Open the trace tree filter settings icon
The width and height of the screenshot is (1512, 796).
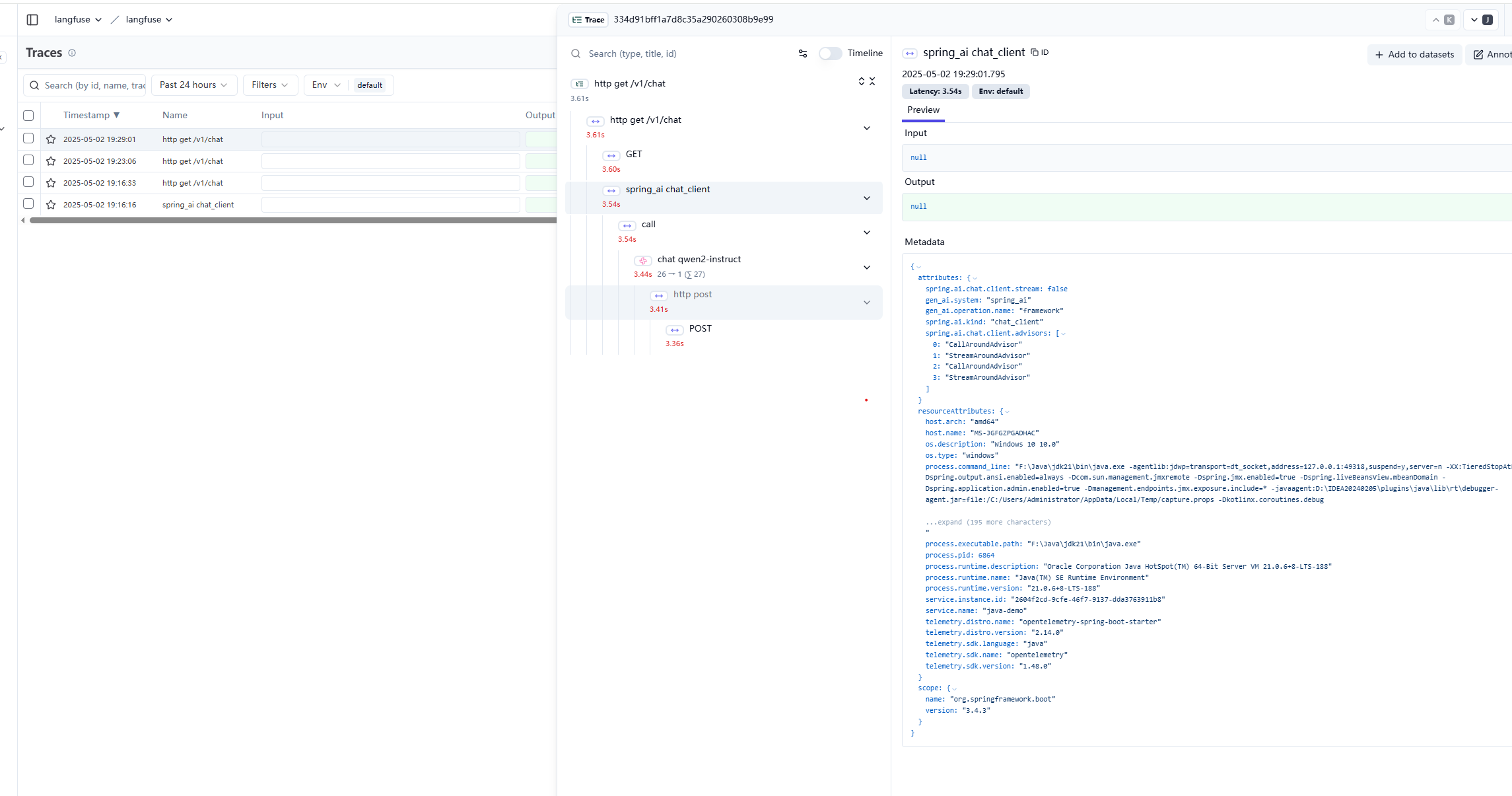pyautogui.click(x=803, y=54)
